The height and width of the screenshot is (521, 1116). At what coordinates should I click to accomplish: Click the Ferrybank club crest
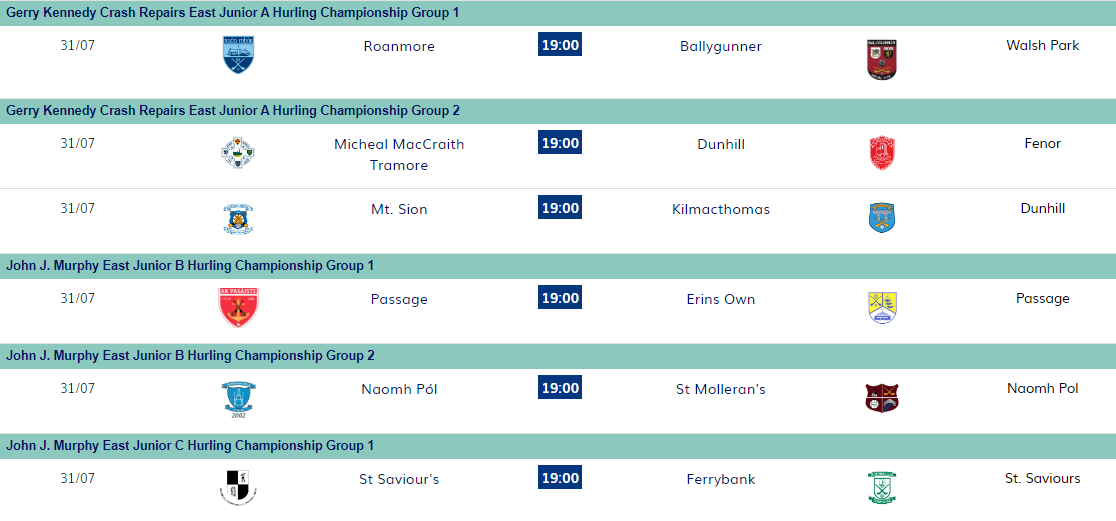click(x=881, y=487)
